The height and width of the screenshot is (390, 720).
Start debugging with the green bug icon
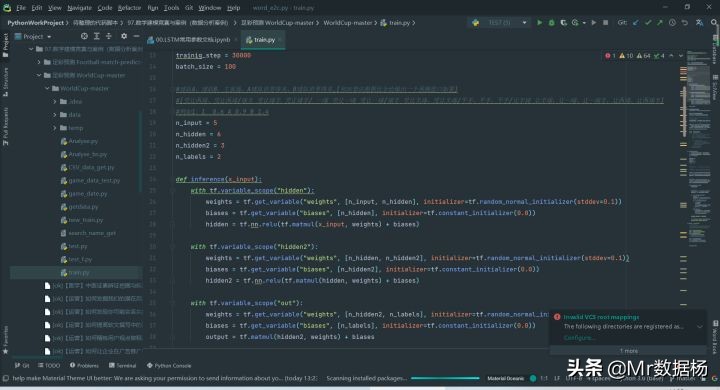click(551, 23)
